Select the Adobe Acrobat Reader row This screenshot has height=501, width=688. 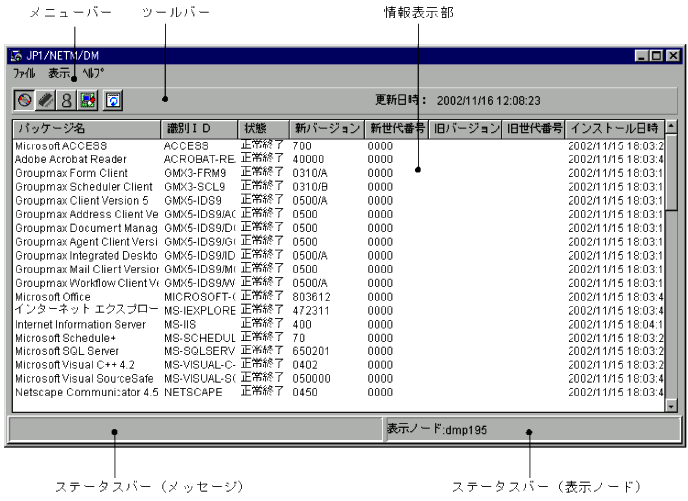[x=338, y=159]
